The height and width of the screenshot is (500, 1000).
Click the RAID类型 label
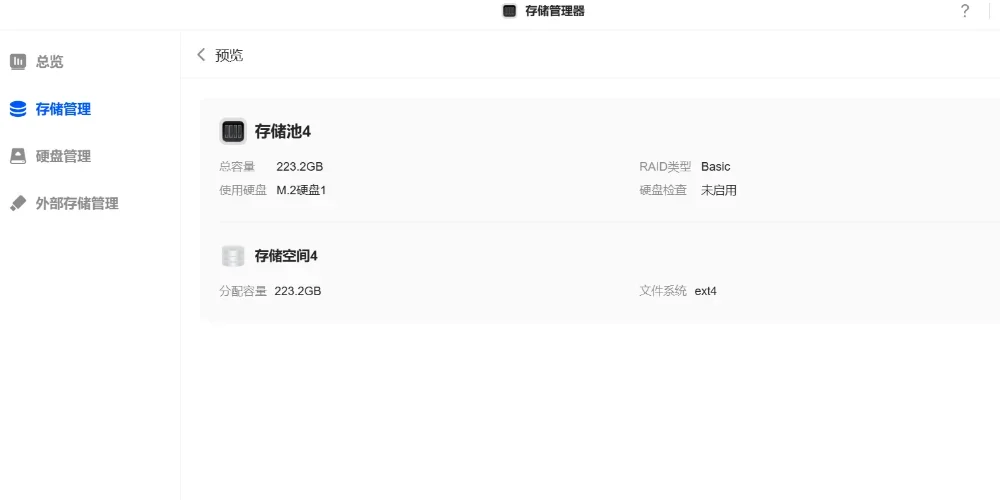665,166
